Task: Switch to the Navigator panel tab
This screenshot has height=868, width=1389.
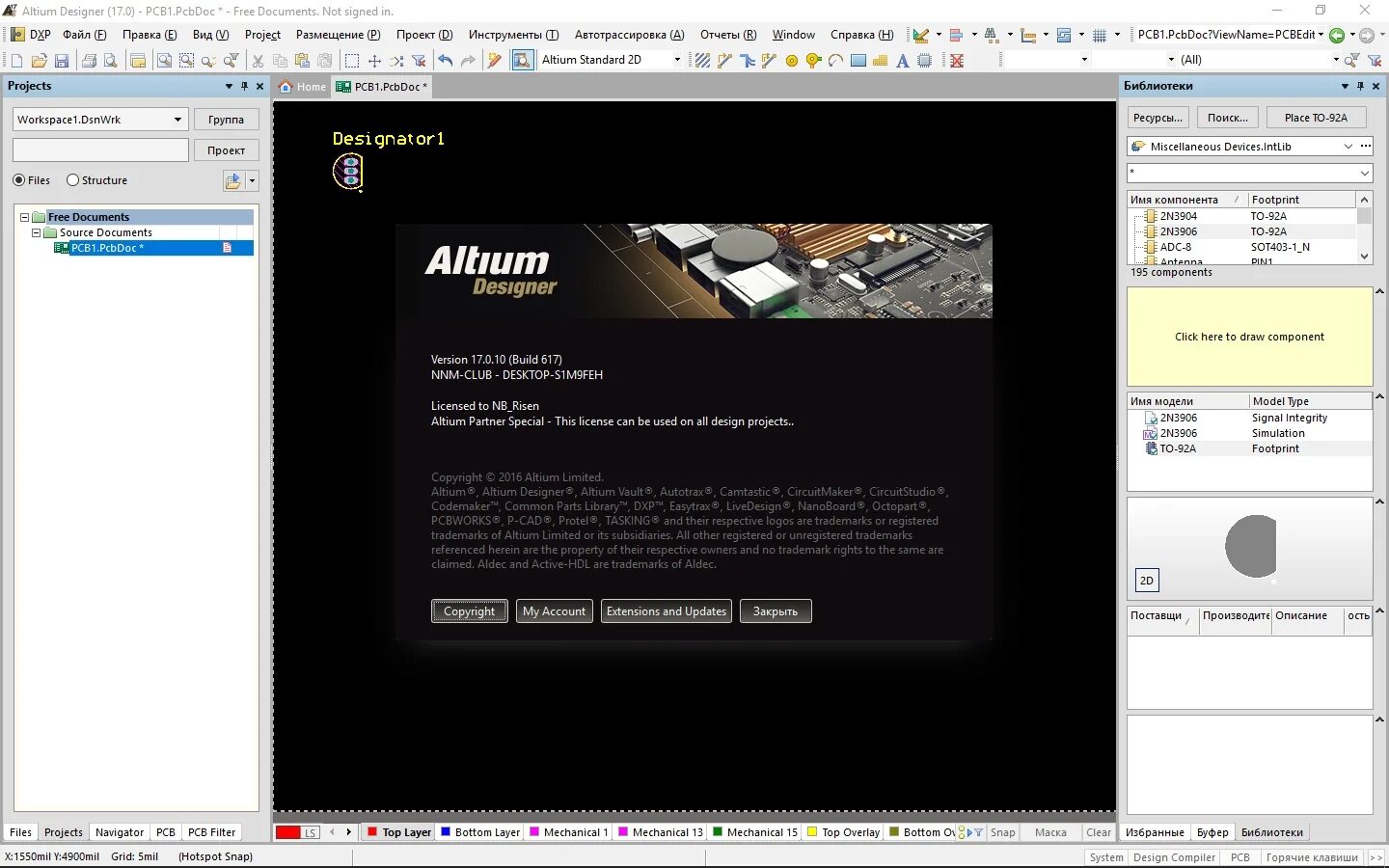Action: point(120,832)
